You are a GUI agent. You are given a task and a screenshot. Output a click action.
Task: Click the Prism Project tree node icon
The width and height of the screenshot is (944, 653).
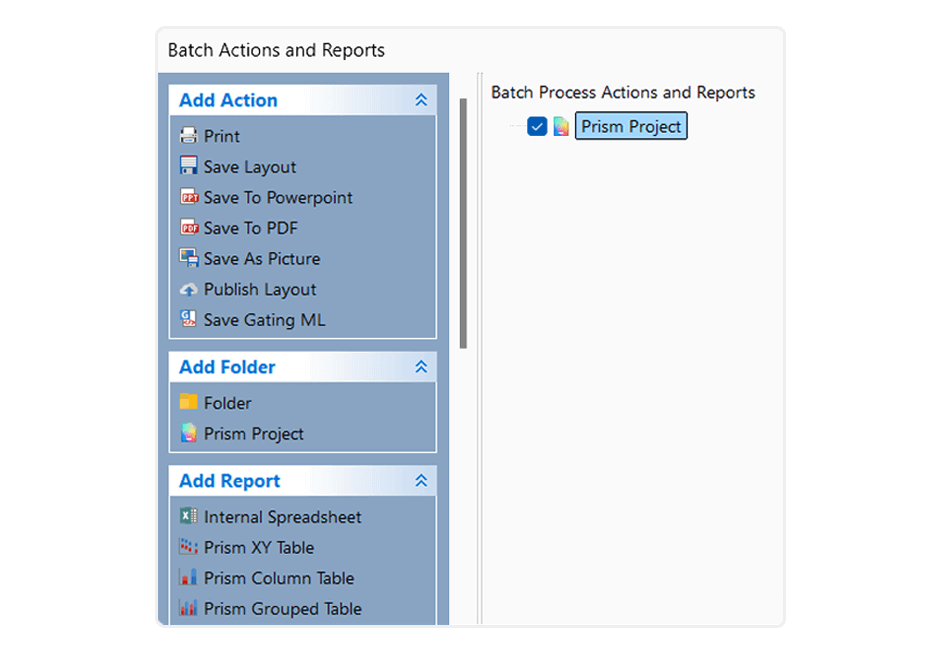click(x=561, y=127)
